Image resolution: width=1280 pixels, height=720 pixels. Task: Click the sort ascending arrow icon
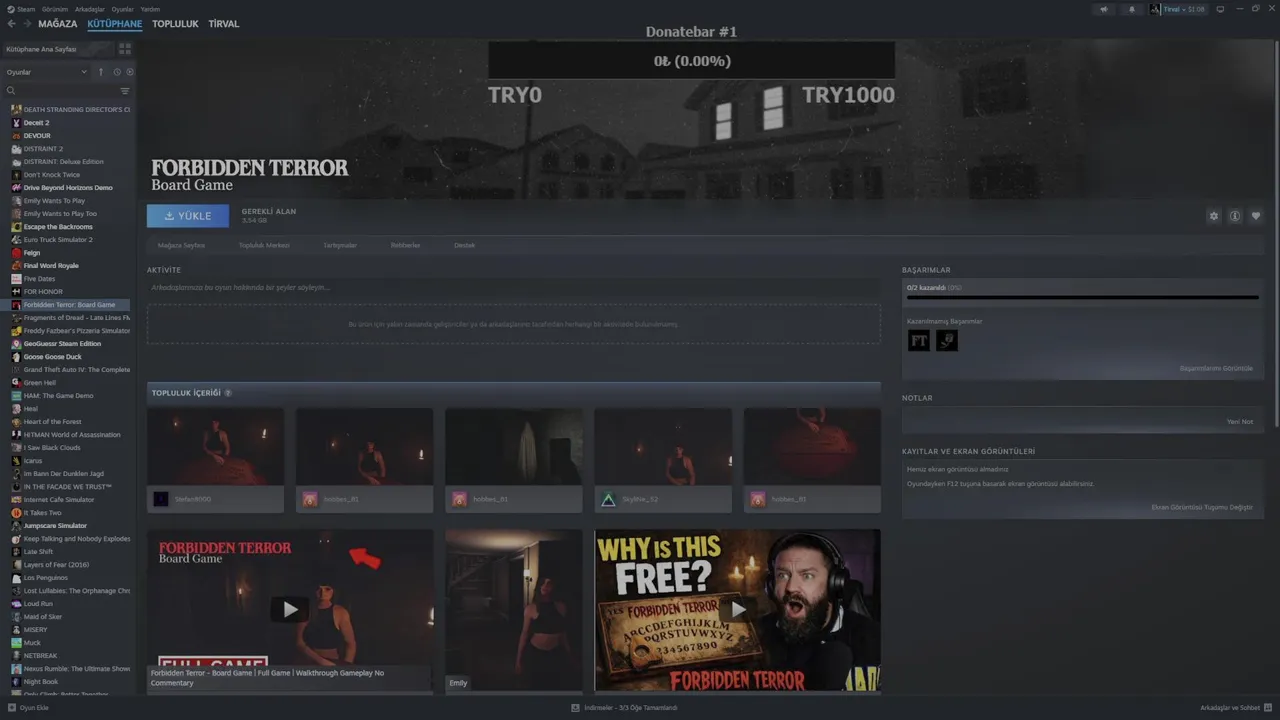click(100, 72)
